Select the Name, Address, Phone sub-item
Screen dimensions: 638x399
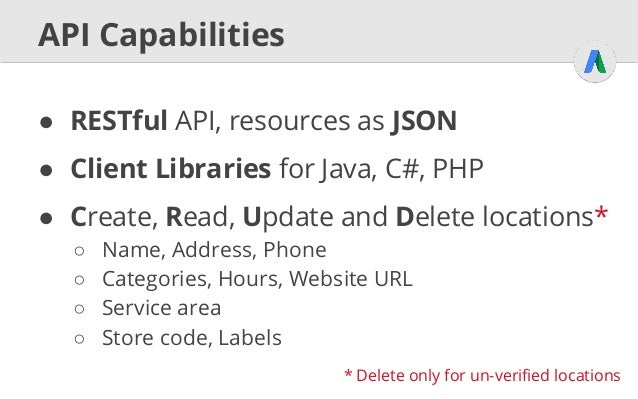[x=214, y=250]
